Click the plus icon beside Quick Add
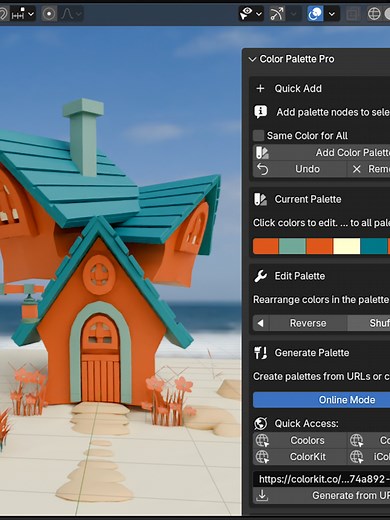Screen dimensions: 390x520 coord(260,89)
